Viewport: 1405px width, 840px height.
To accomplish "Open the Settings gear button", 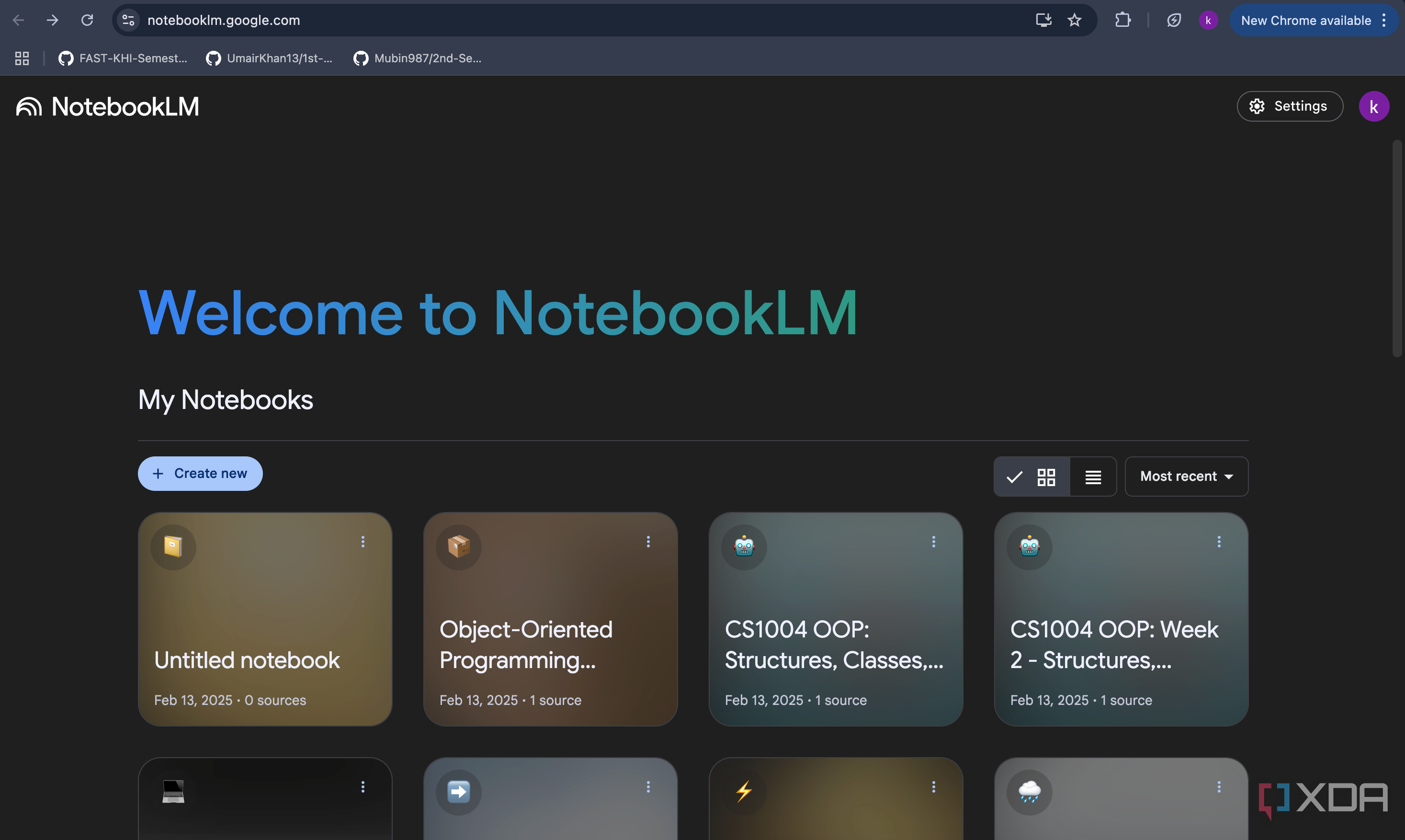I will pos(1289,106).
